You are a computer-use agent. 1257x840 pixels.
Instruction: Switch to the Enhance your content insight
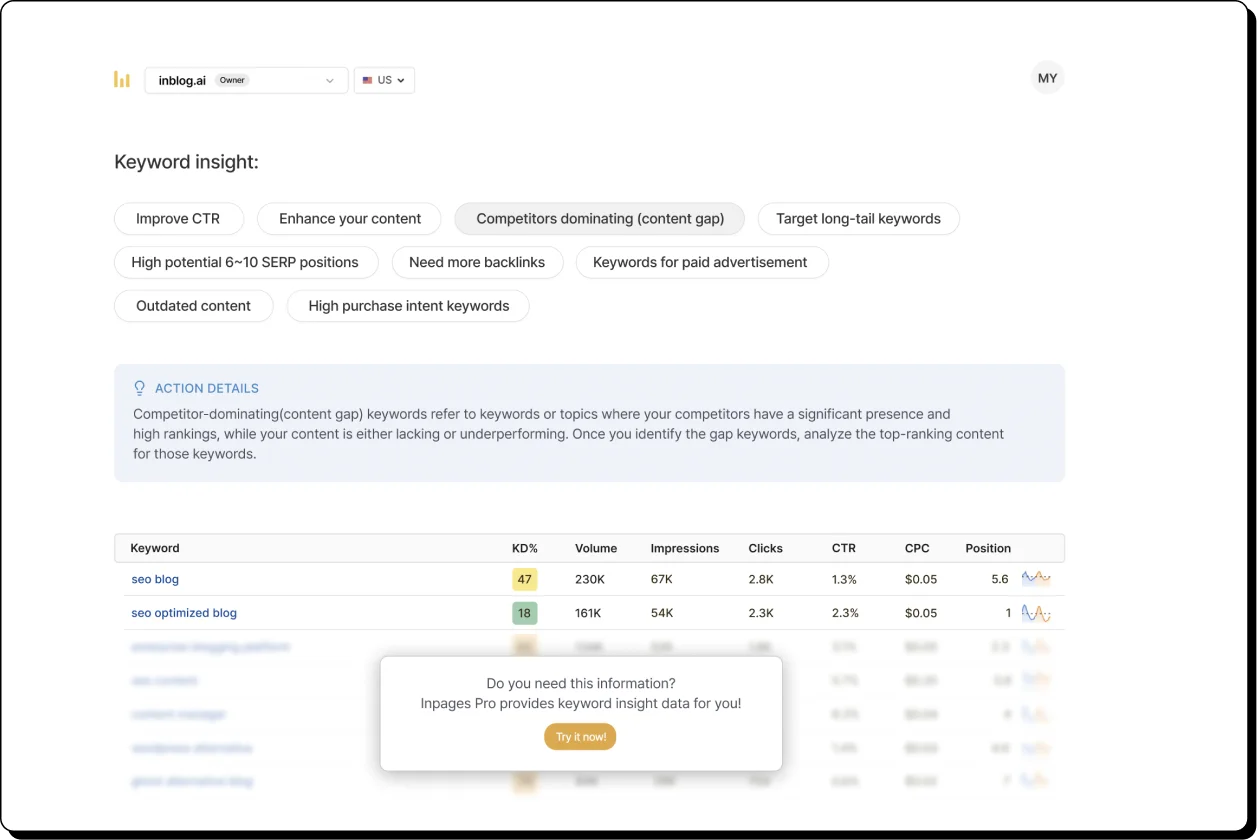pyautogui.click(x=349, y=218)
